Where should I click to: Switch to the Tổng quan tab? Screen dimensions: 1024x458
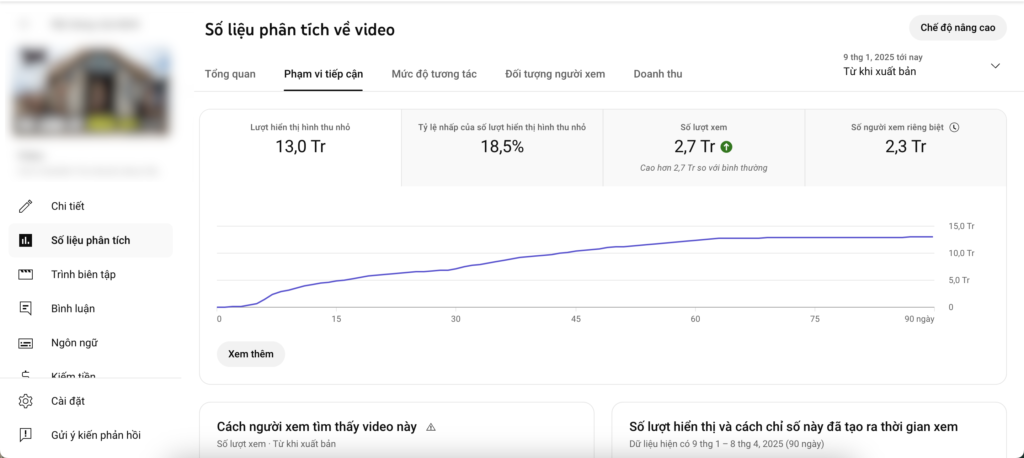[230, 74]
